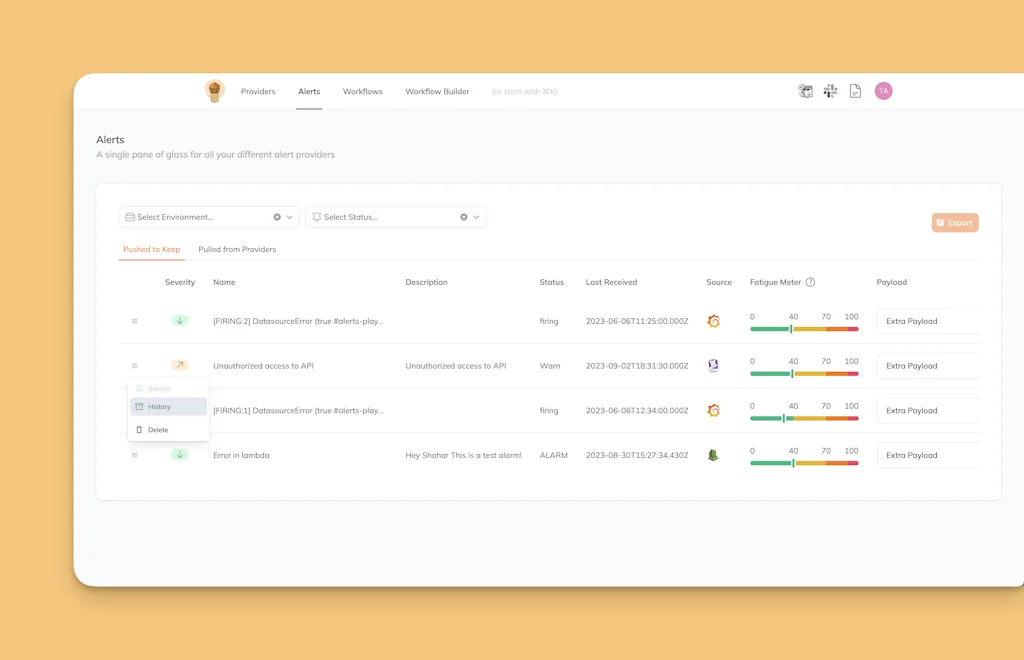Choose Delete in the context menu
Image resolution: width=1024 pixels, height=660 pixels.
(158, 430)
